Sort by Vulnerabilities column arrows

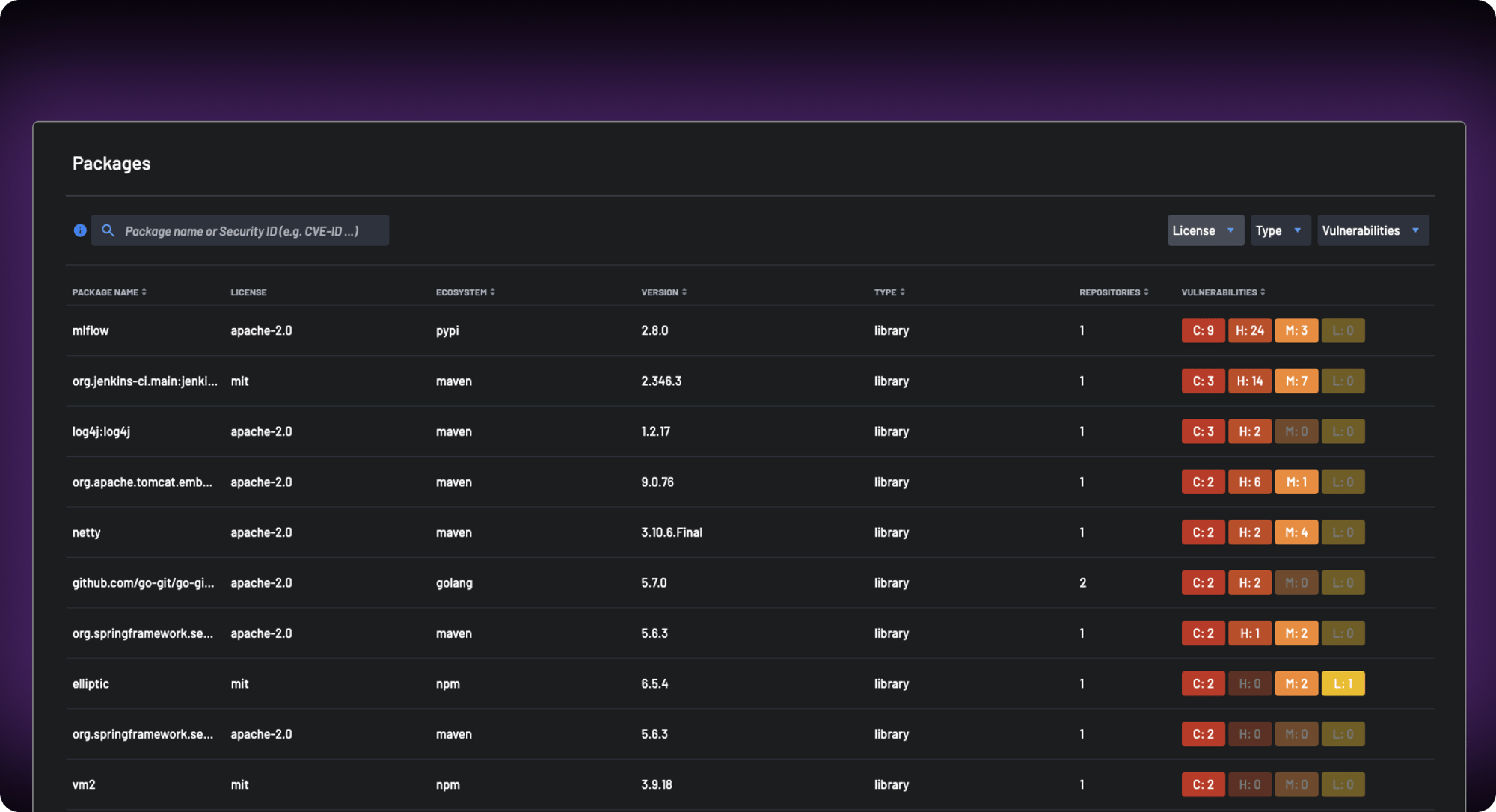[x=1263, y=292]
